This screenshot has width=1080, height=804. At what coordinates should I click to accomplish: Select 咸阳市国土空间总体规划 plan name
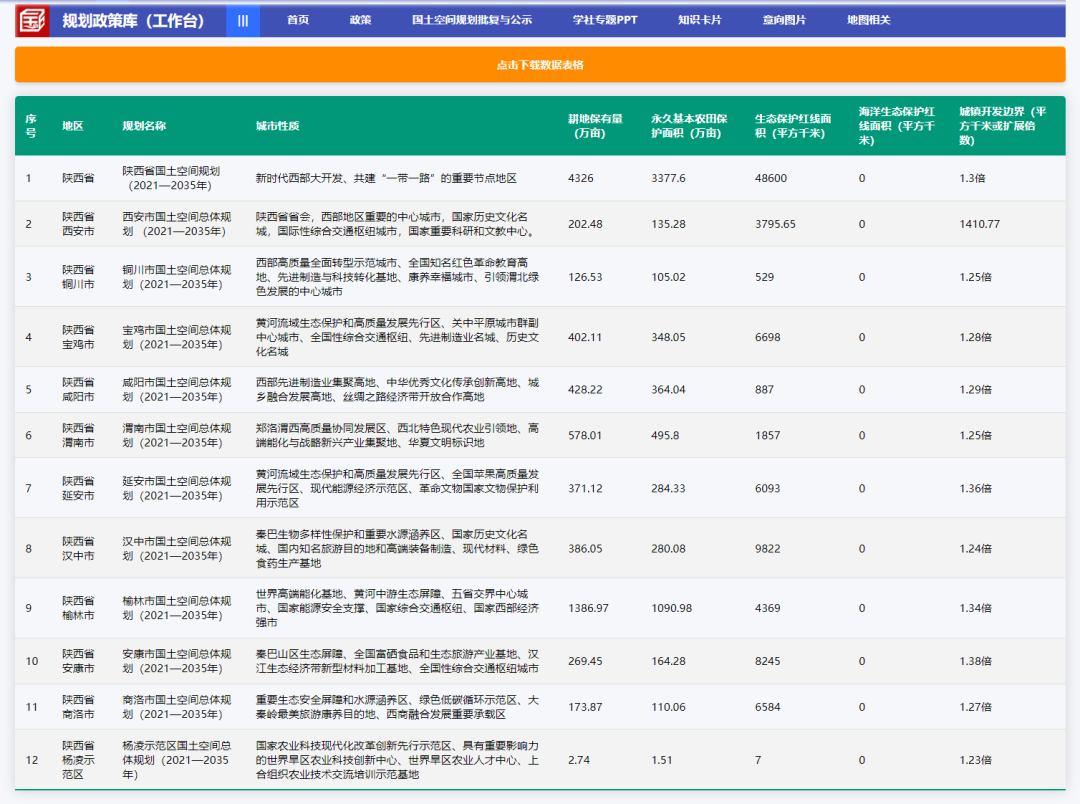coord(176,389)
